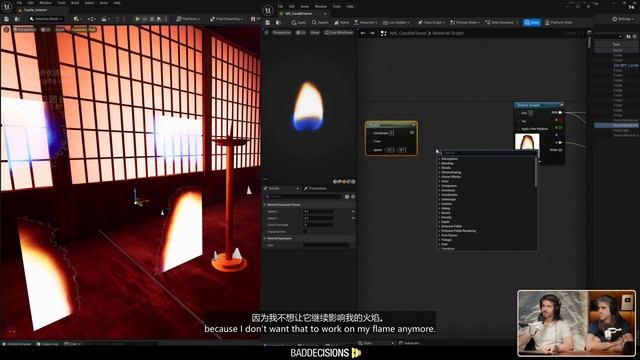Focus the node search field in the context menu
Image resolution: width=640 pixels, height=360 pixels.
487,153
